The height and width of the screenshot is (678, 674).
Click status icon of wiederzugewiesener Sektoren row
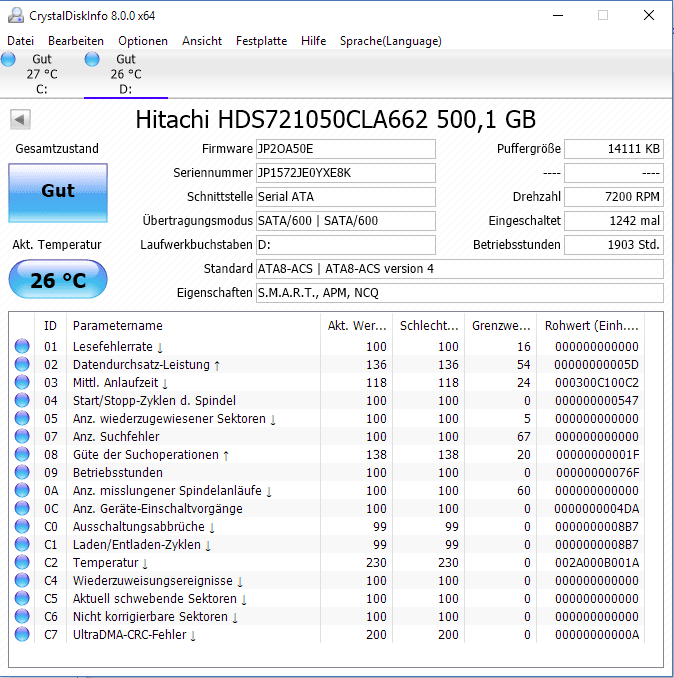click(x=22, y=419)
